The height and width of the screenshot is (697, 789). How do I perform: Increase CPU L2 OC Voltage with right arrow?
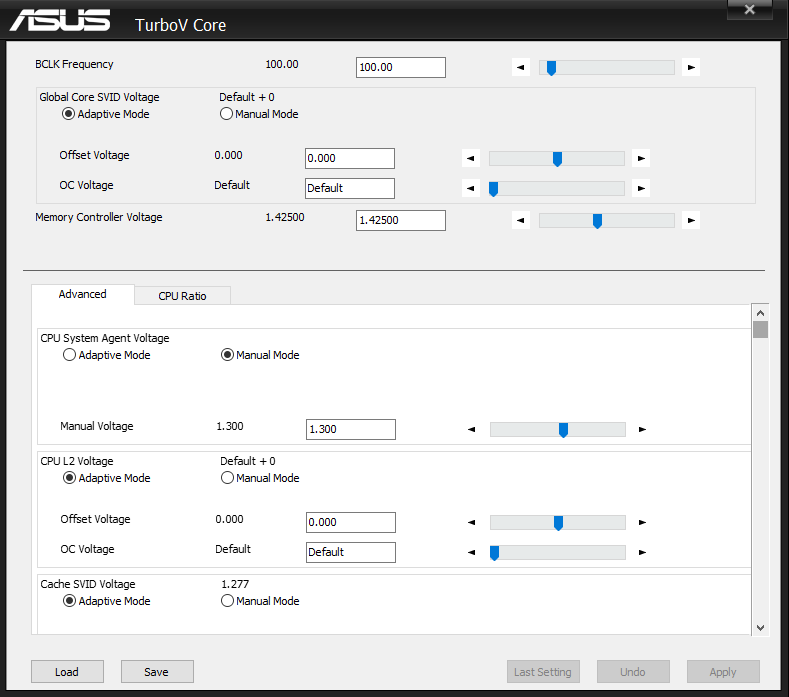pyautogui.click(x=643, y=552)
